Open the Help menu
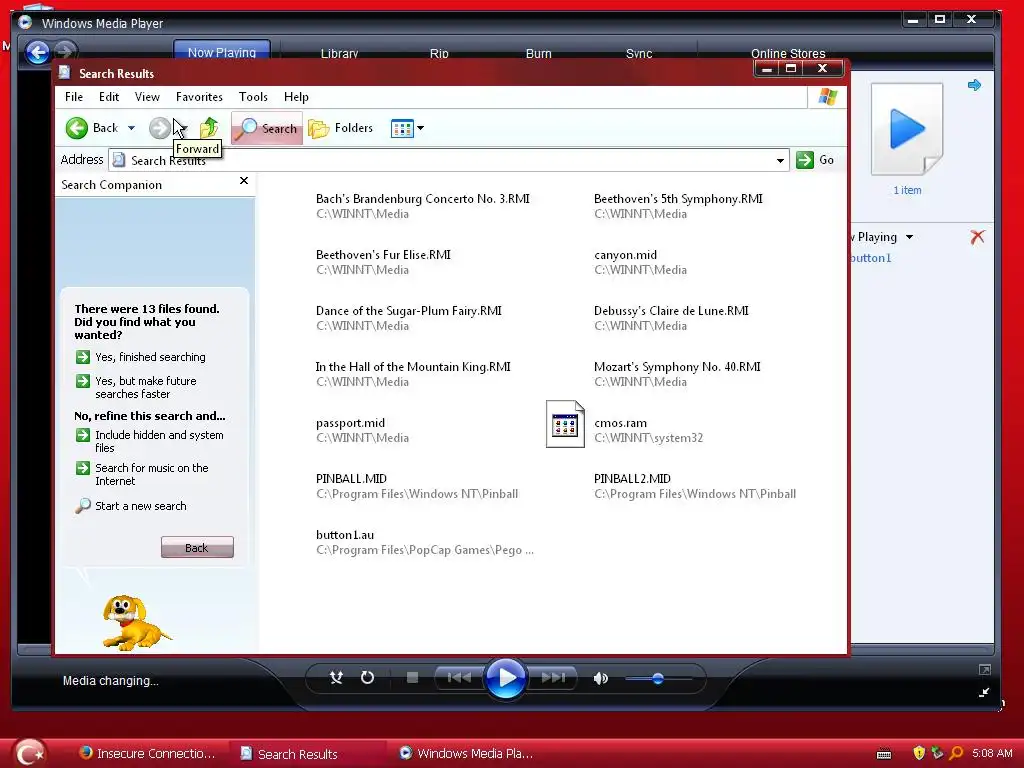Viewport: 1024px width, 768px height. [x=296, y=97]
